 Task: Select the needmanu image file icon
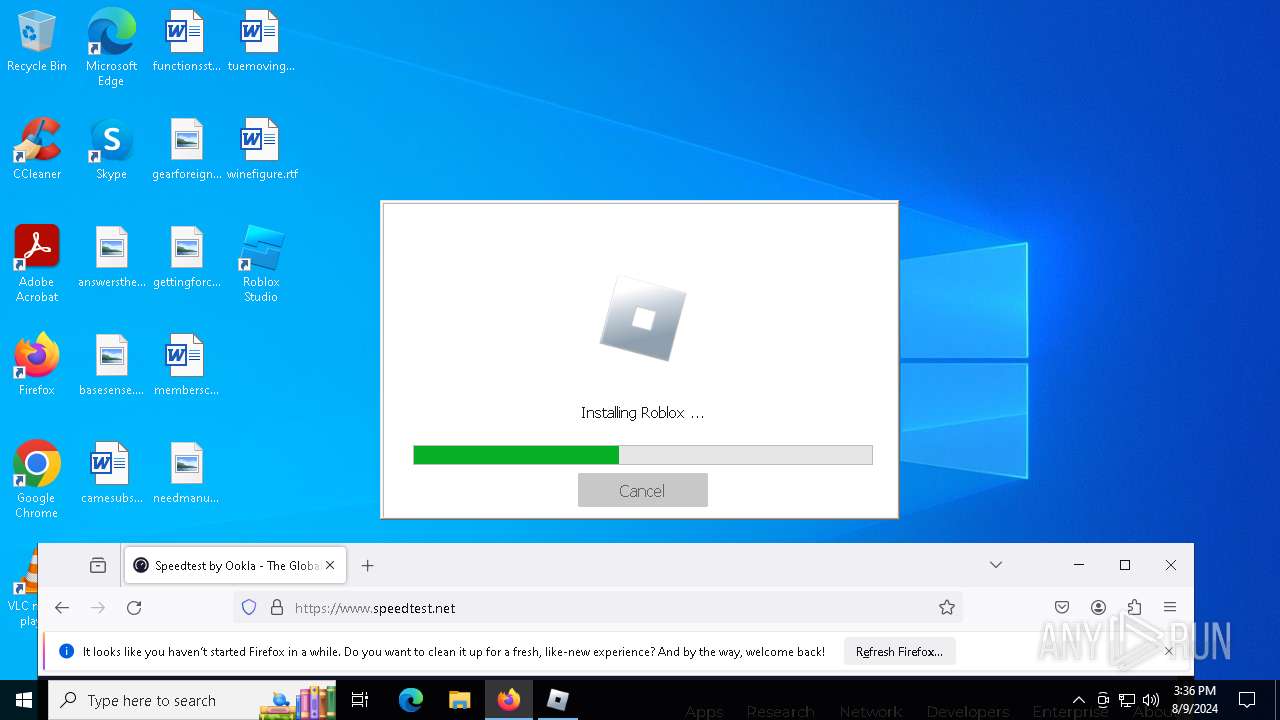pyautogui.click(x=186, y=473)
